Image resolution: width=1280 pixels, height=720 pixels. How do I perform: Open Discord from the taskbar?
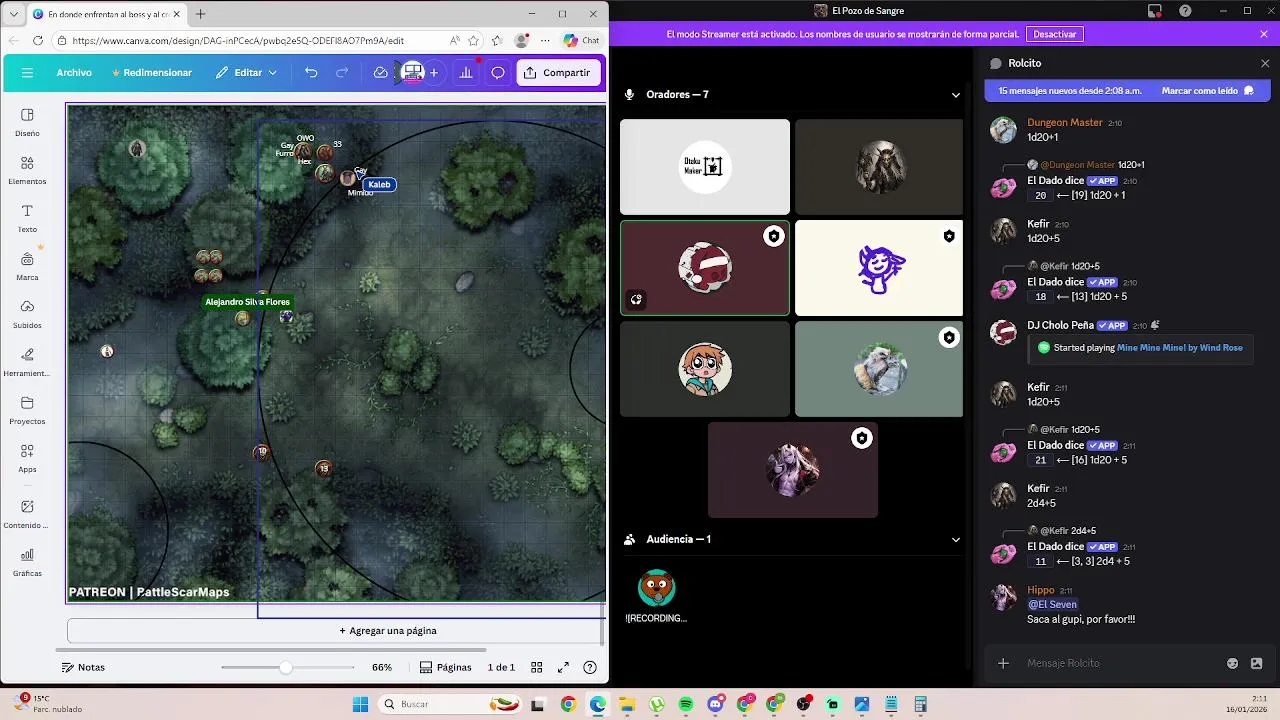point(715,704)
